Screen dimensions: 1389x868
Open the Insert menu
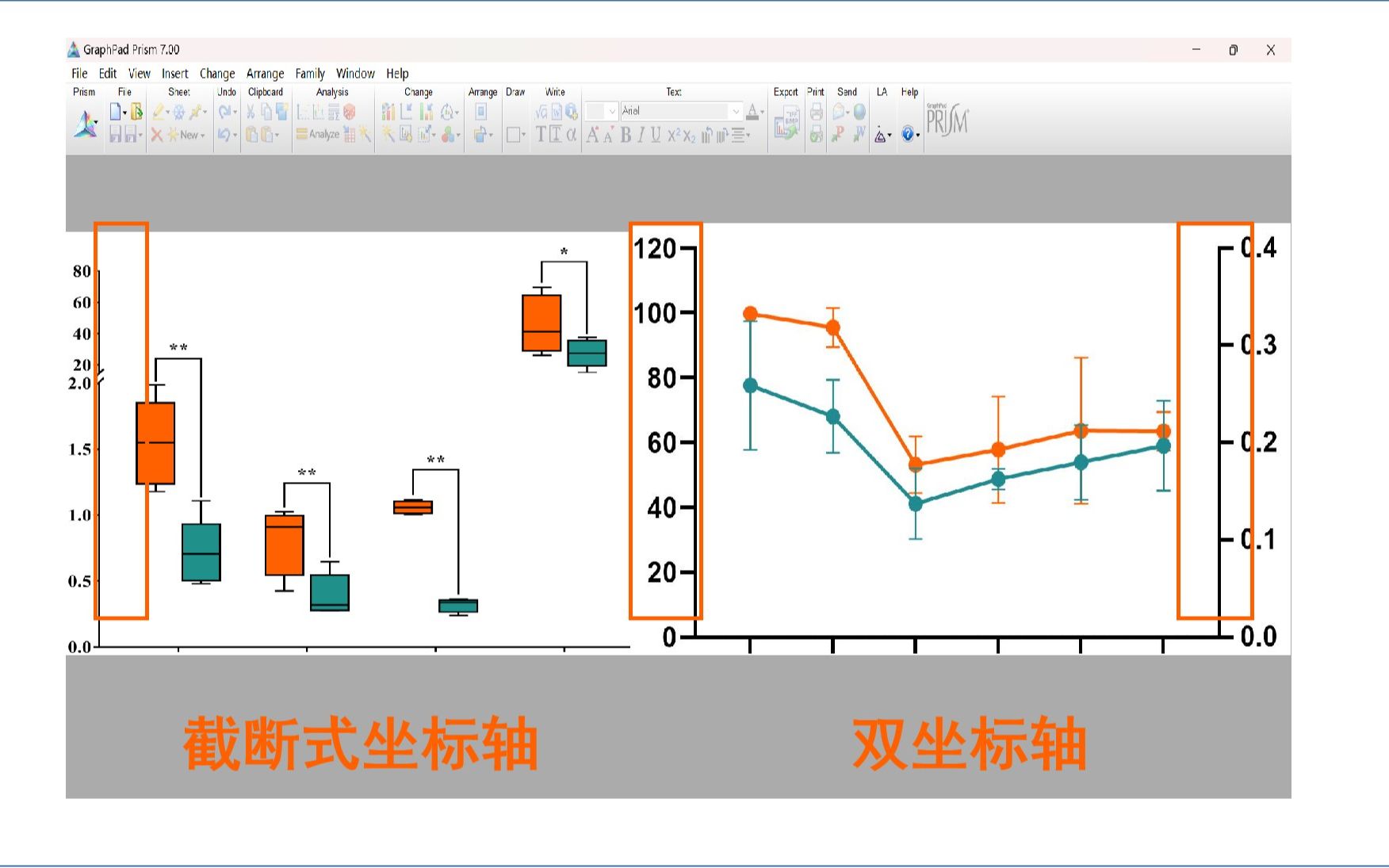point(175,74)
